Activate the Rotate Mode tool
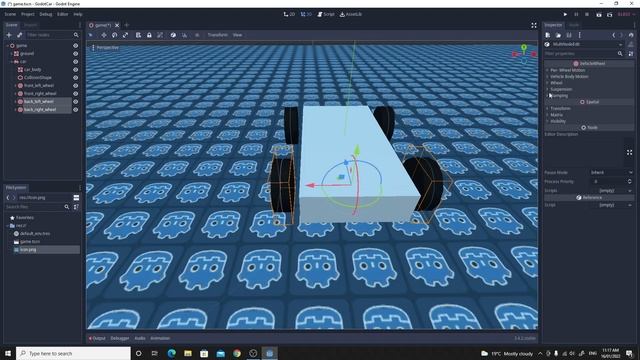The height and width of the screenshot is (360, 640). point(114,35)
